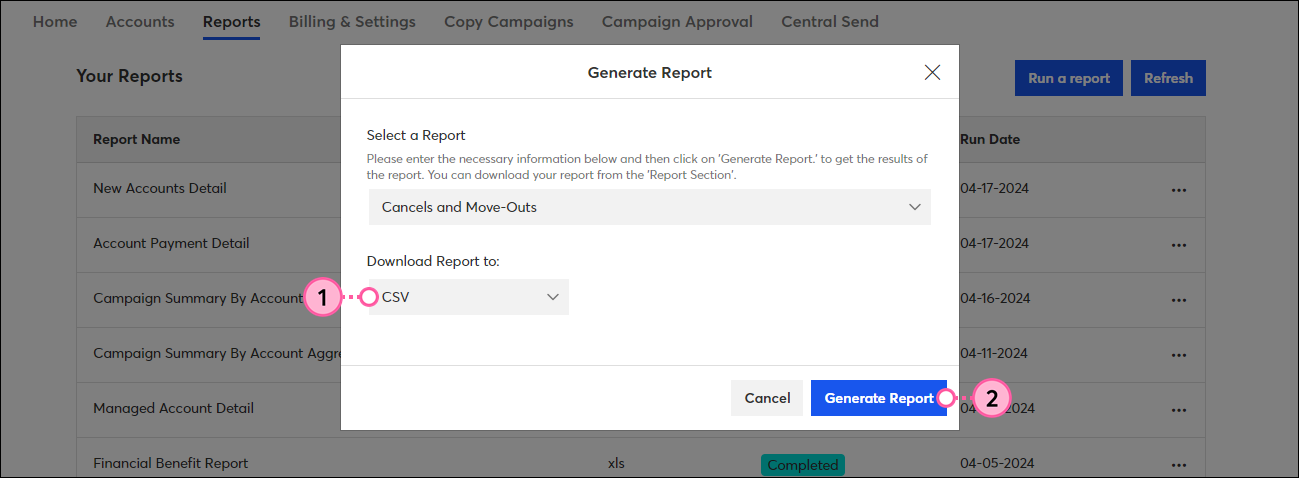Click the Completed status badge

(803, 465)
